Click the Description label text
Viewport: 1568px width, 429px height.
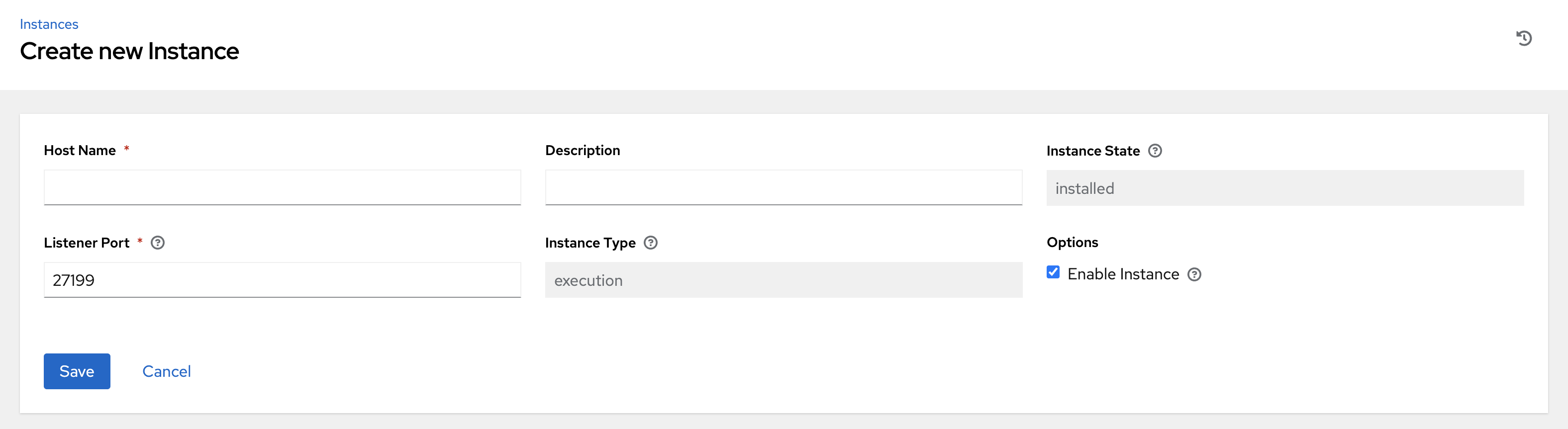click(582, 150)
